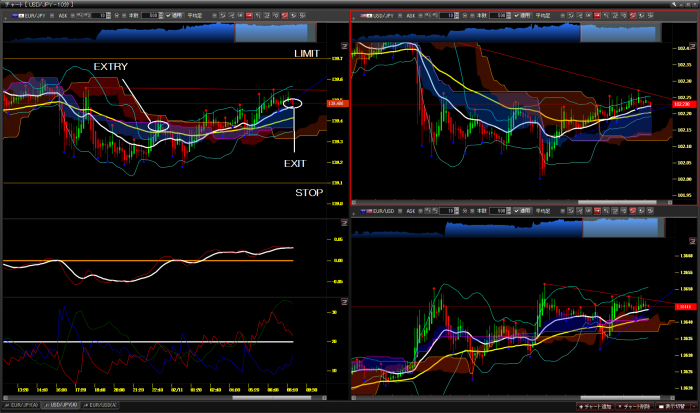
Task: Switch to the USD/JPY(A) tab
Action: click(61, 405)
